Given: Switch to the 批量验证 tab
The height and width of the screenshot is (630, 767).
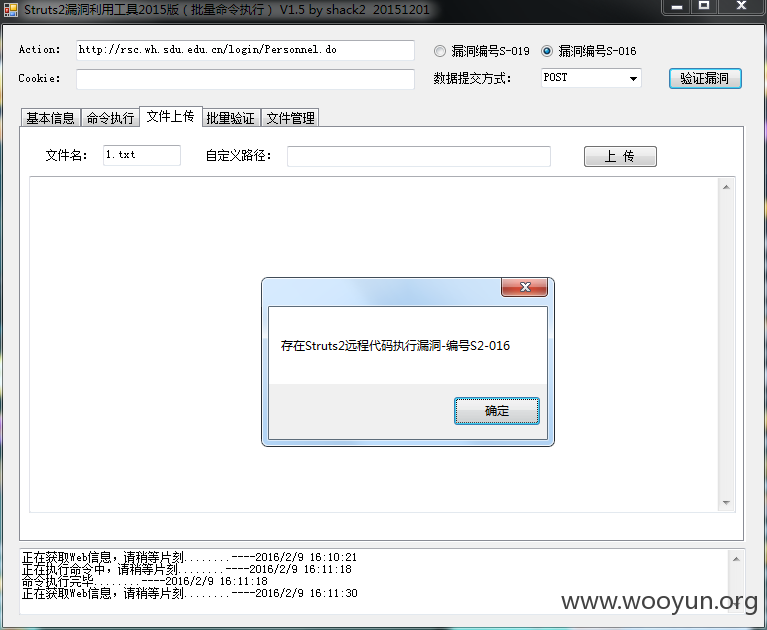Looking at the screenshot, I should tap(231, 118).
